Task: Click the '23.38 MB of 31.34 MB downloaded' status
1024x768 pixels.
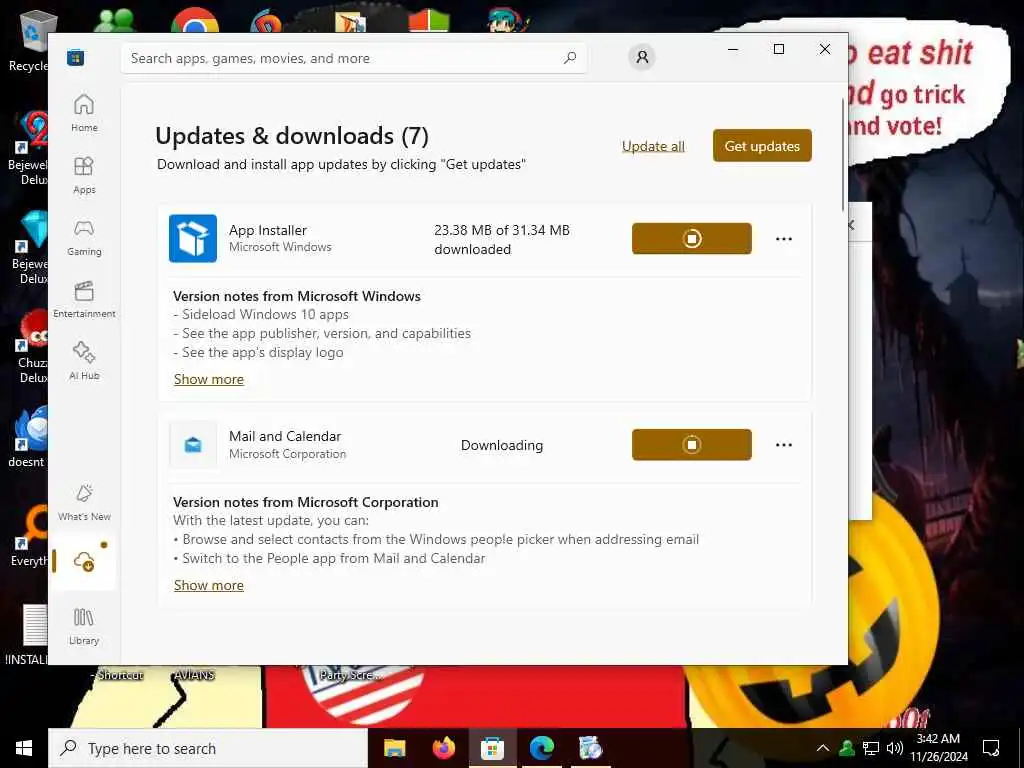Action: tap(502, 239)
